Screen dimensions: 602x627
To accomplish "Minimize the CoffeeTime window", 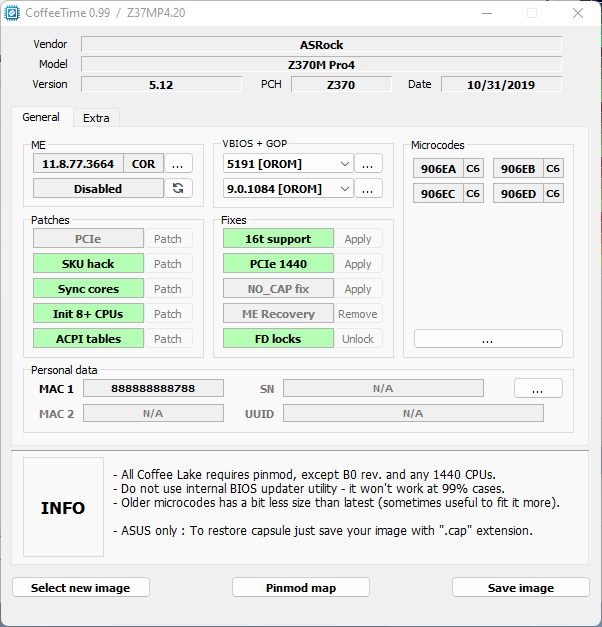I will (487, 13).
